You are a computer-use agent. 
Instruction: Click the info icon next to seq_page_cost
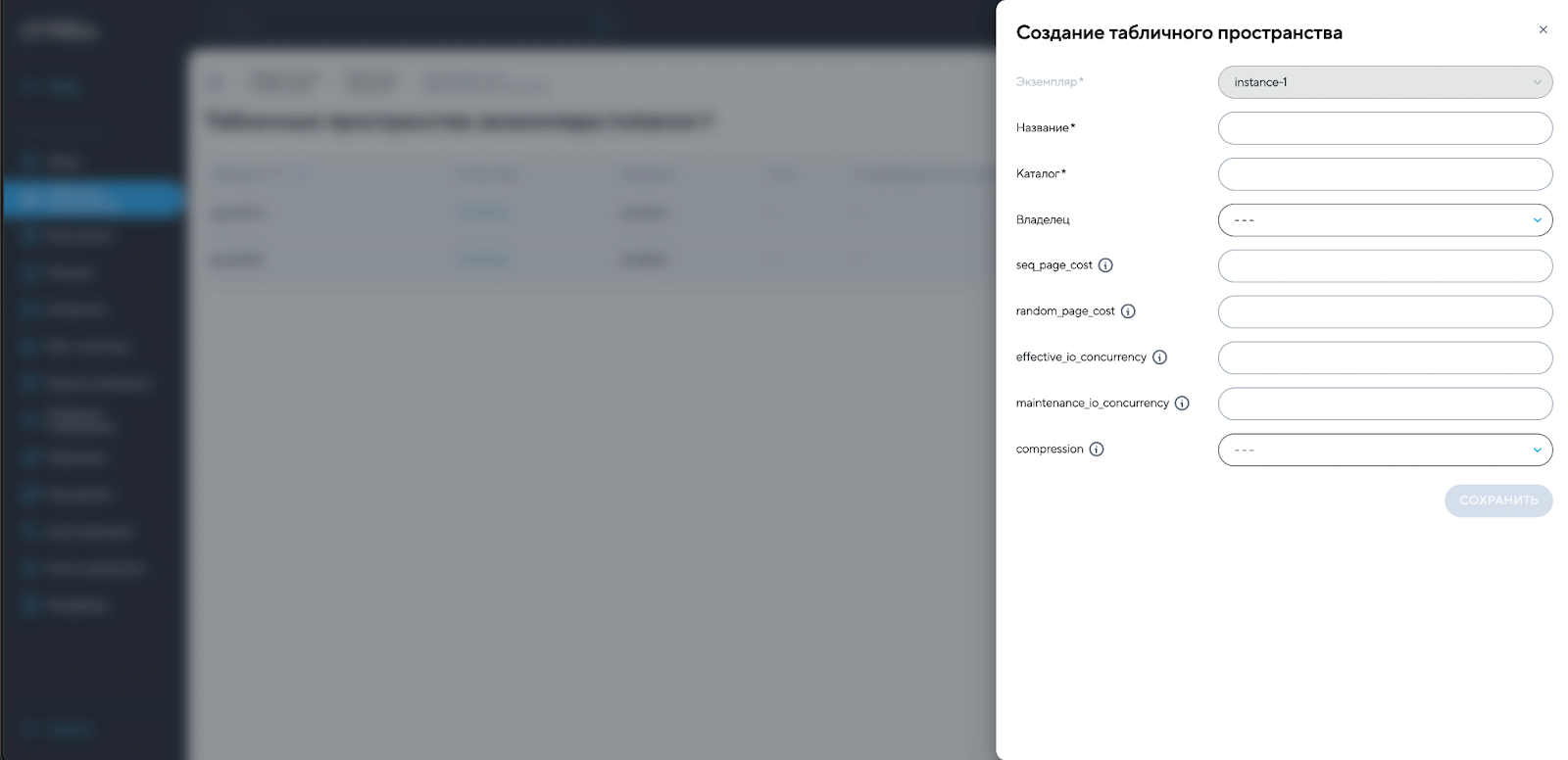click(1105, 265)
